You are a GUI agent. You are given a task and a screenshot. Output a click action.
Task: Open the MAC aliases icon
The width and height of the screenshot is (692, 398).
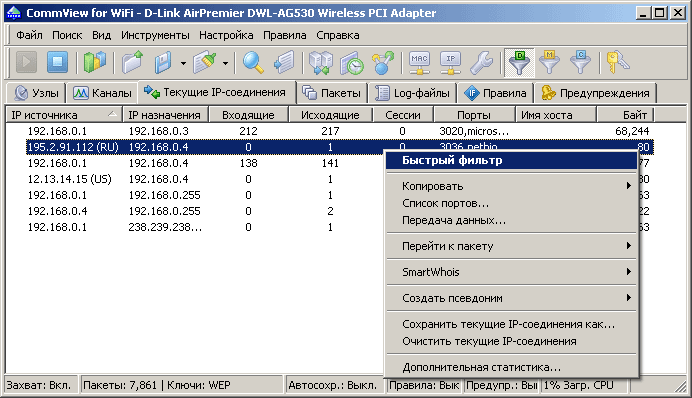(x=419, y=62)
